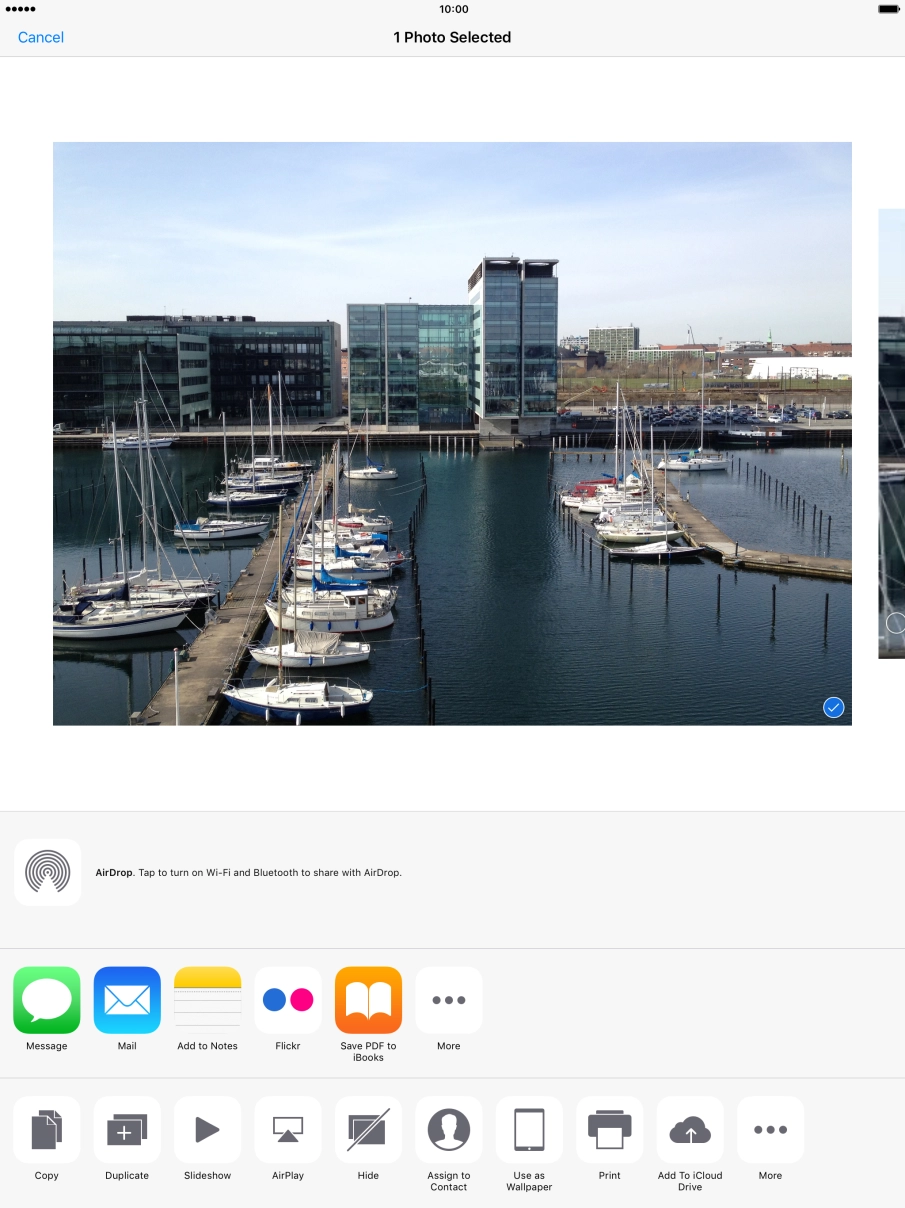Select the next photo's empty circle

pyautogui.click(x=895, y=623)
